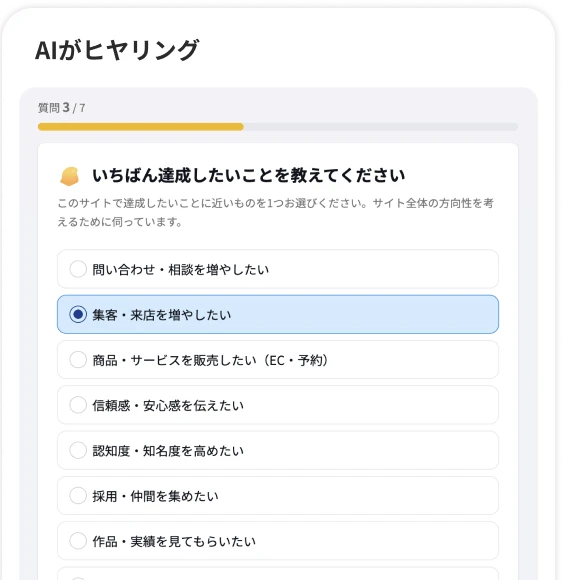Click the selected 集客・来店を増やしたい radio circle
564x580 pixels.
[x=78, y=314]
